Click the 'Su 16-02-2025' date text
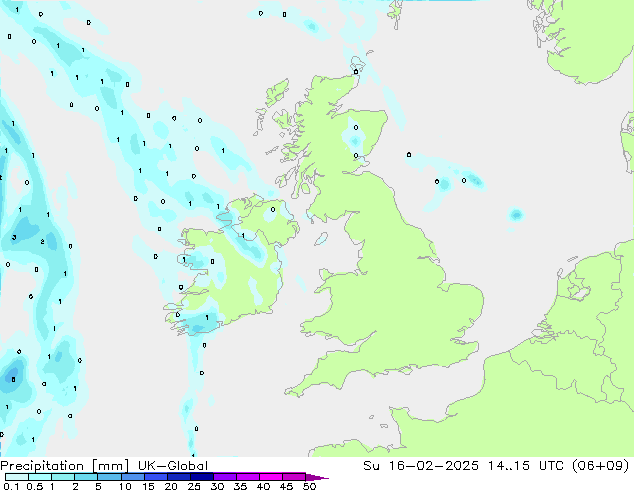 click(x=421, y=466)
